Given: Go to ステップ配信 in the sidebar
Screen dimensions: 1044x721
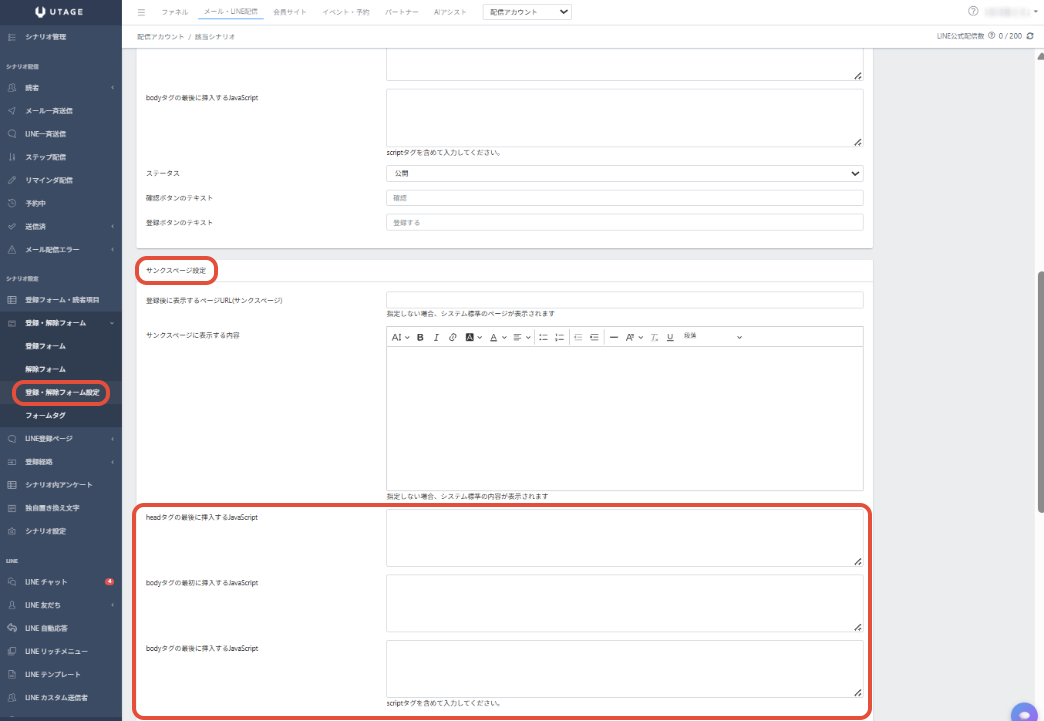Looking at the screenshot, I should pyautogui.click(x=46, y=157).
